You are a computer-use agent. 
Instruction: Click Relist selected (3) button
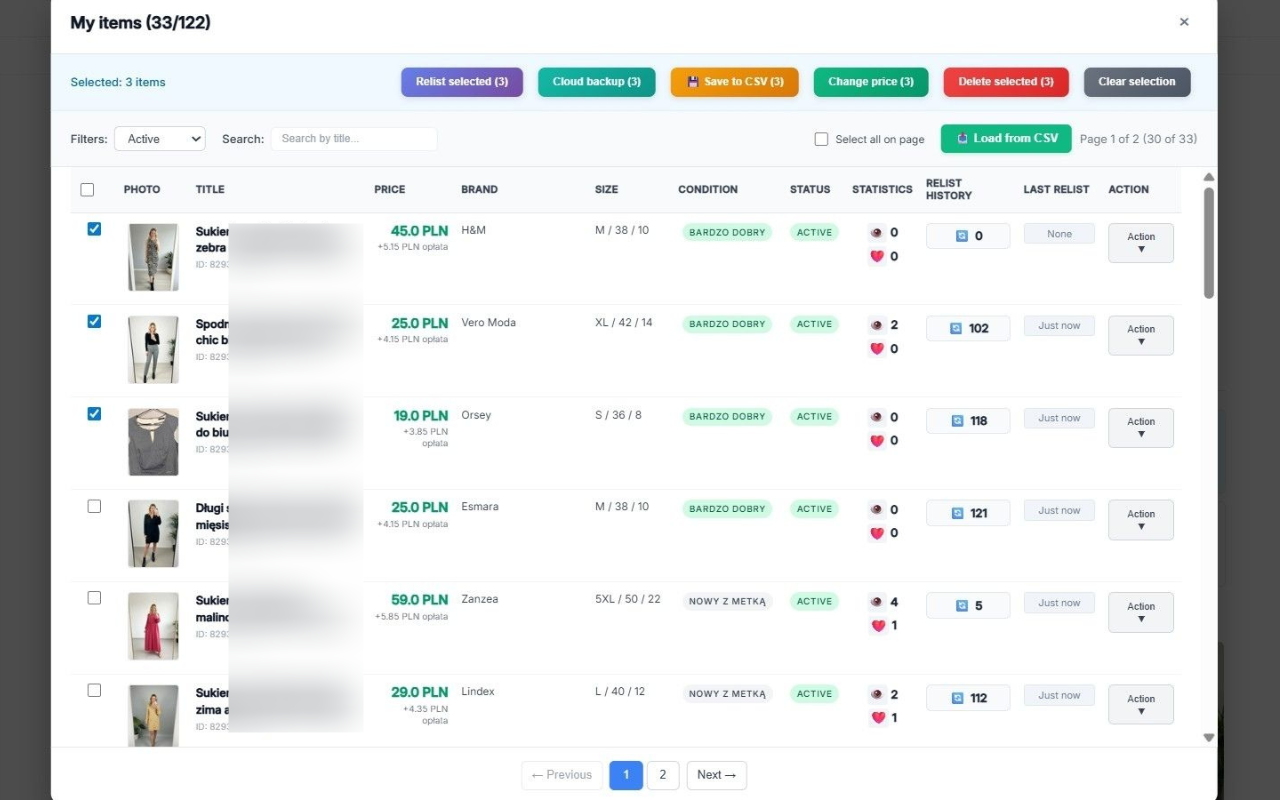pos(462,82)
